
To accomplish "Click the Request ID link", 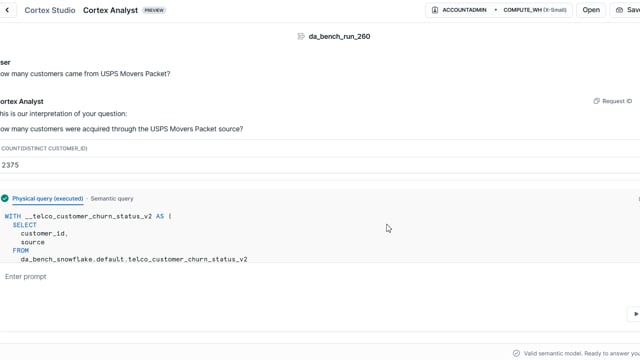I will tap(617, 101).
